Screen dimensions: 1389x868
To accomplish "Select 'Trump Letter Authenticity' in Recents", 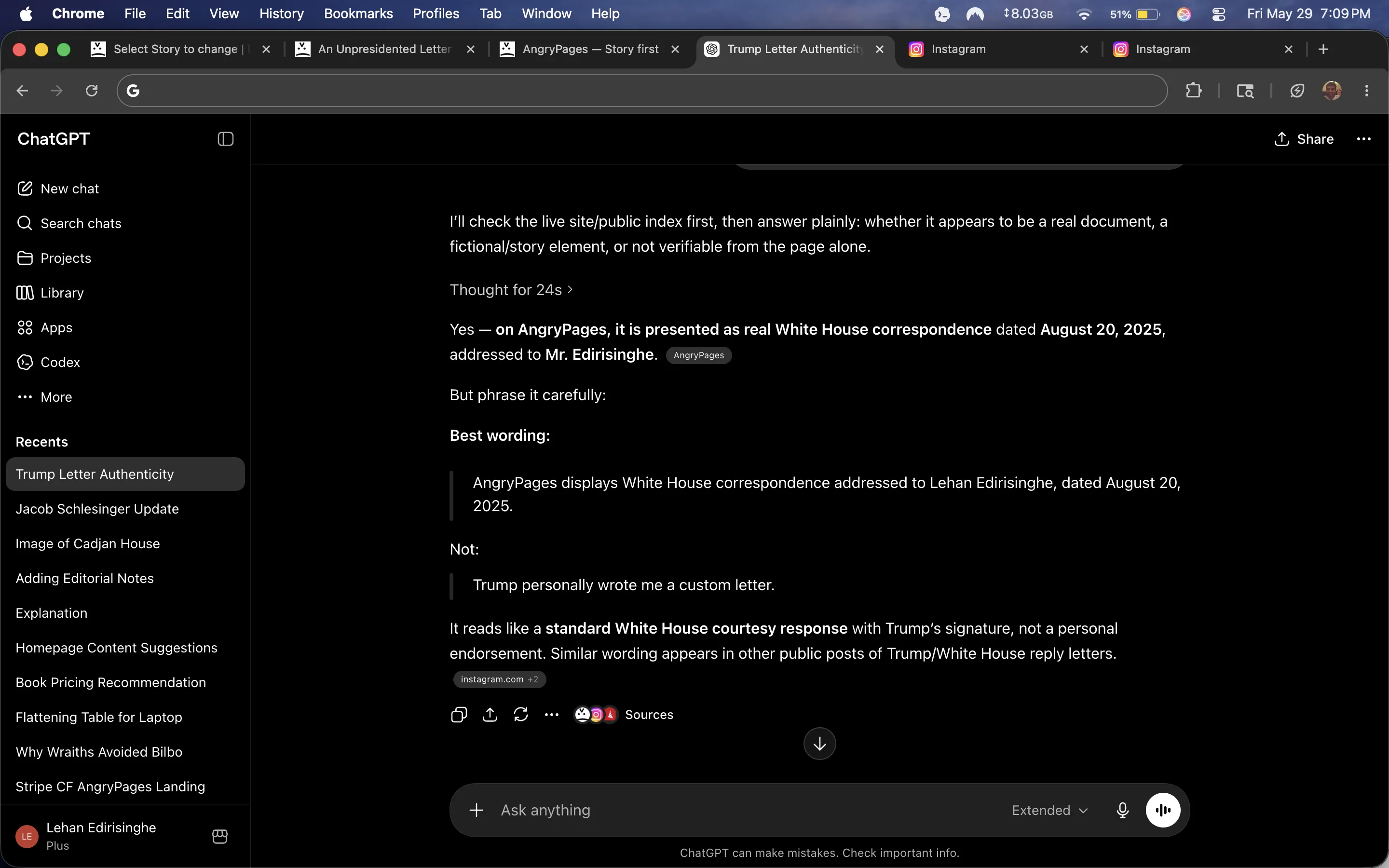I will pyautogui.click(x=125, y=474).
